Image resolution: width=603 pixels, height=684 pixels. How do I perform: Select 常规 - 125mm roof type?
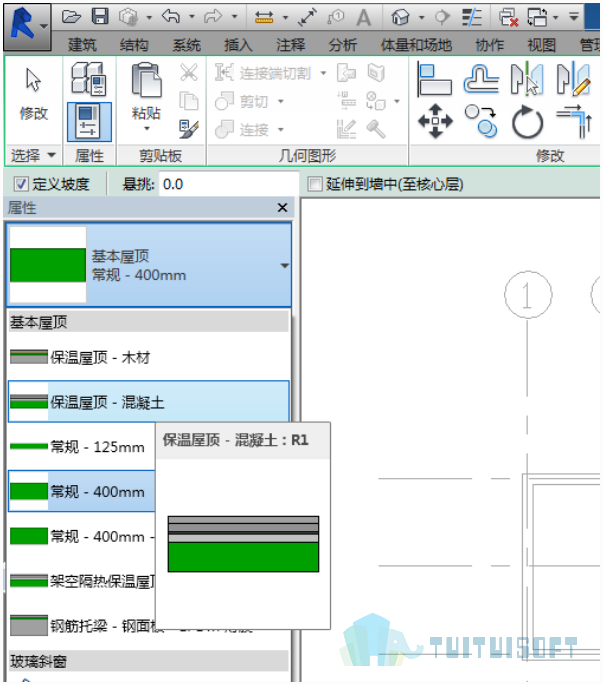[82, 446]
